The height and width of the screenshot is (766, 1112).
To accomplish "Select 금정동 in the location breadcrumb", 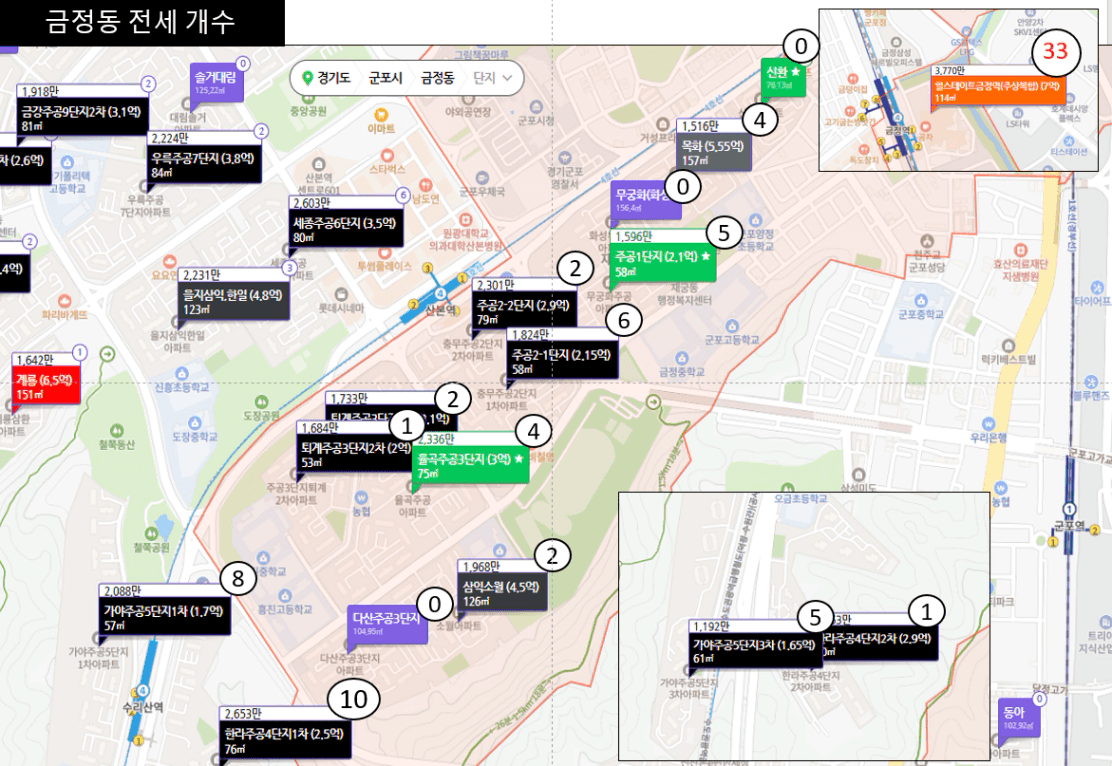I will click(438, 78).
